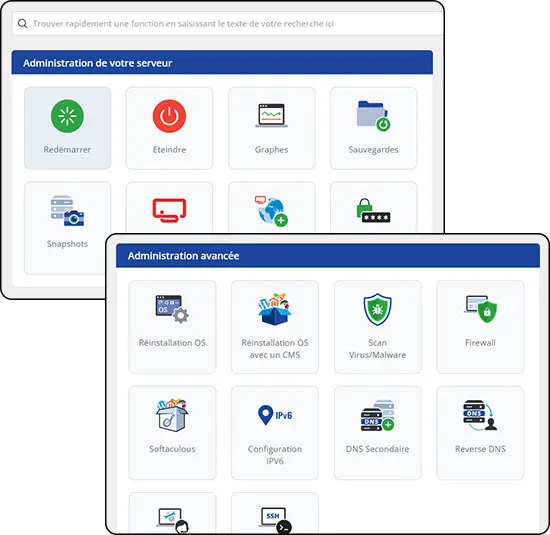The height and width of the screenshot is (535, 550).
Task: Open the Firewall shield lock icon
Action: click(x=480, y=309)
